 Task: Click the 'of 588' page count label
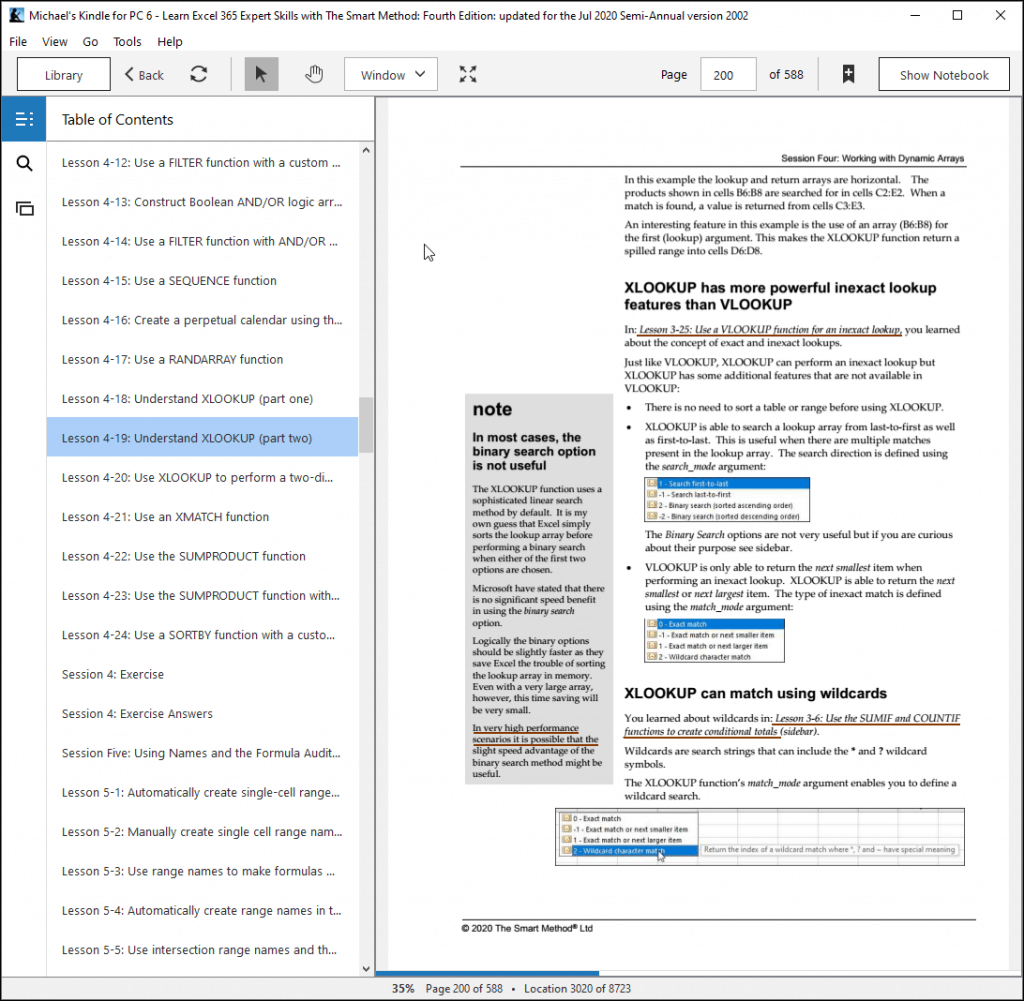point(786,74)
